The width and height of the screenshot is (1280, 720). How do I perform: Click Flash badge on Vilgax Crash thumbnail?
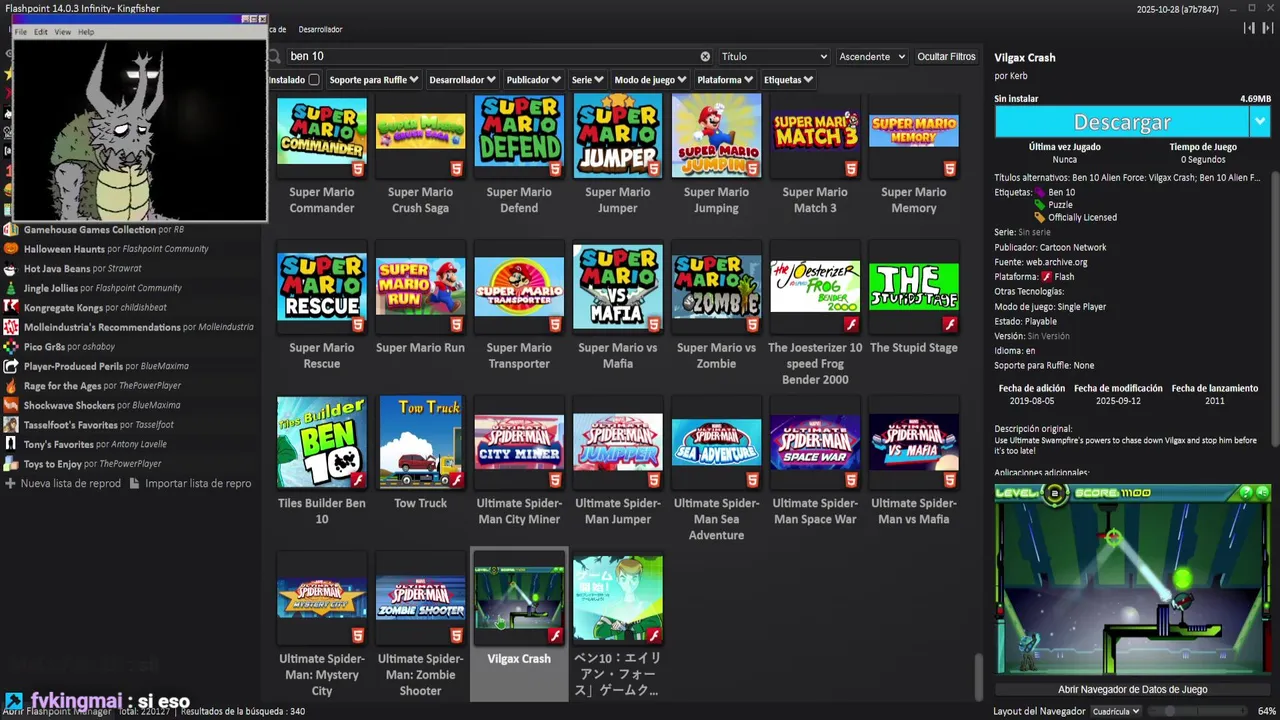[555, 635]
